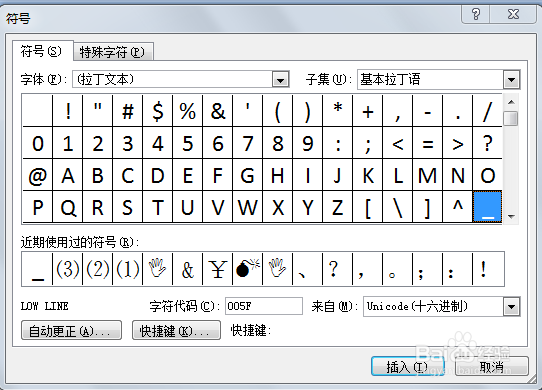Image resolution: width=542 pixels, height=390 pixels.
Task: Switch to the 特殊字符(P) tab
Action: tap(113, 52)
